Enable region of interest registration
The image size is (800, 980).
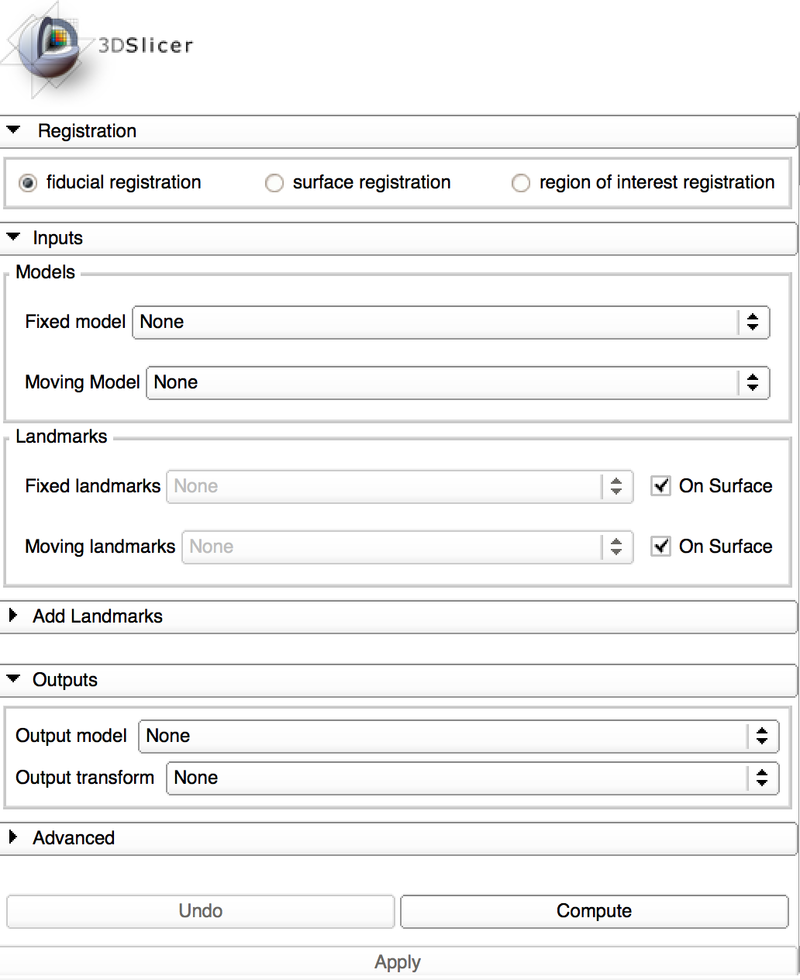coord(521,183)
